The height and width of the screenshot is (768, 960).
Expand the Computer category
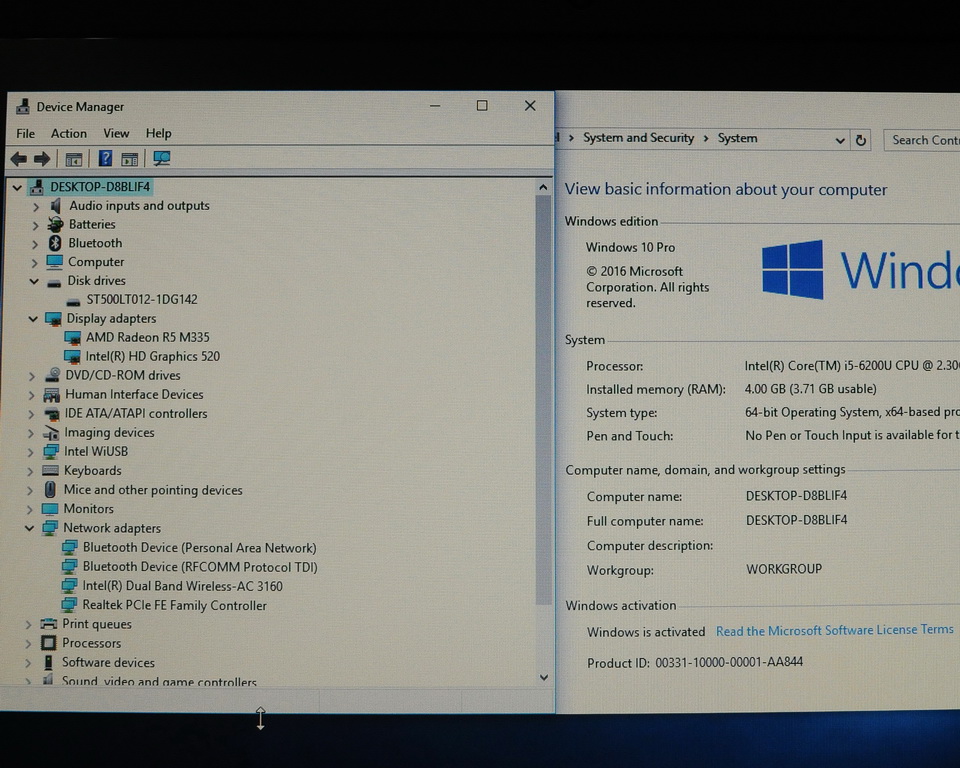[x=34, y=263]
